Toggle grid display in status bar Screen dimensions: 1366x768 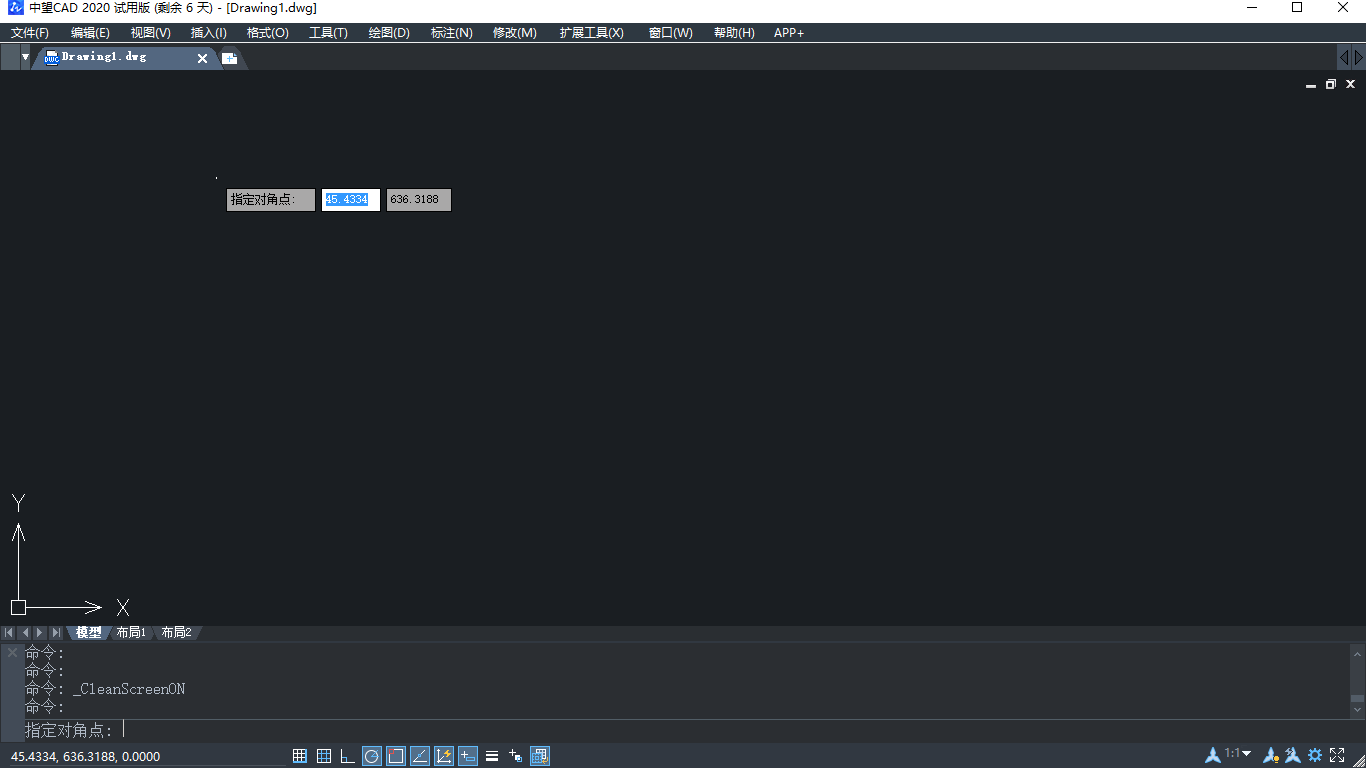click(x=324, y=756)
